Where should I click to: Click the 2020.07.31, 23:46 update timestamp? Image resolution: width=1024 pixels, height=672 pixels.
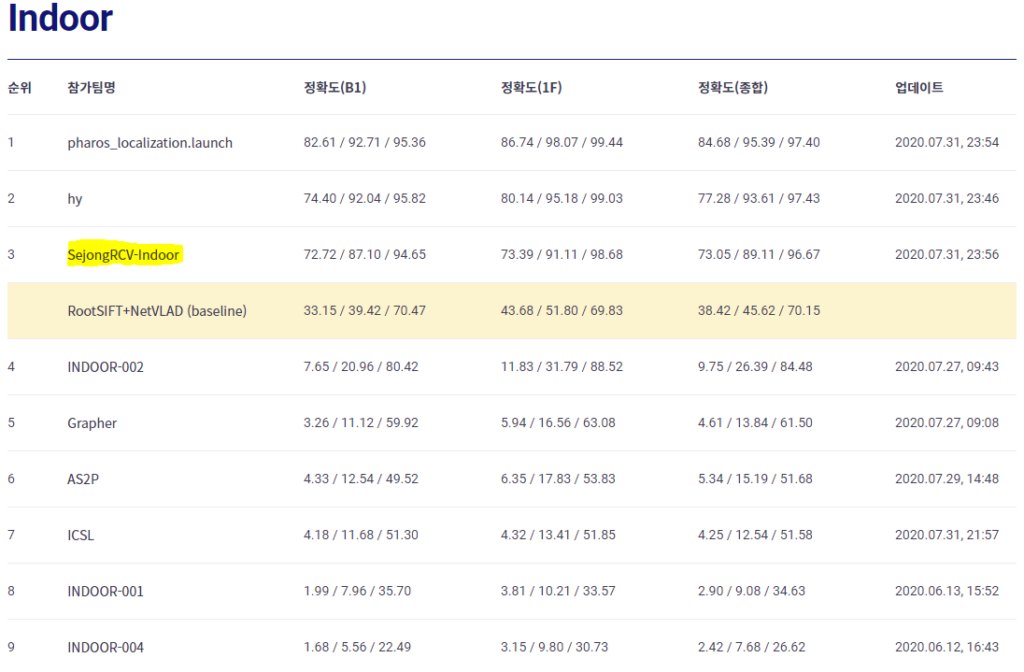946,199
